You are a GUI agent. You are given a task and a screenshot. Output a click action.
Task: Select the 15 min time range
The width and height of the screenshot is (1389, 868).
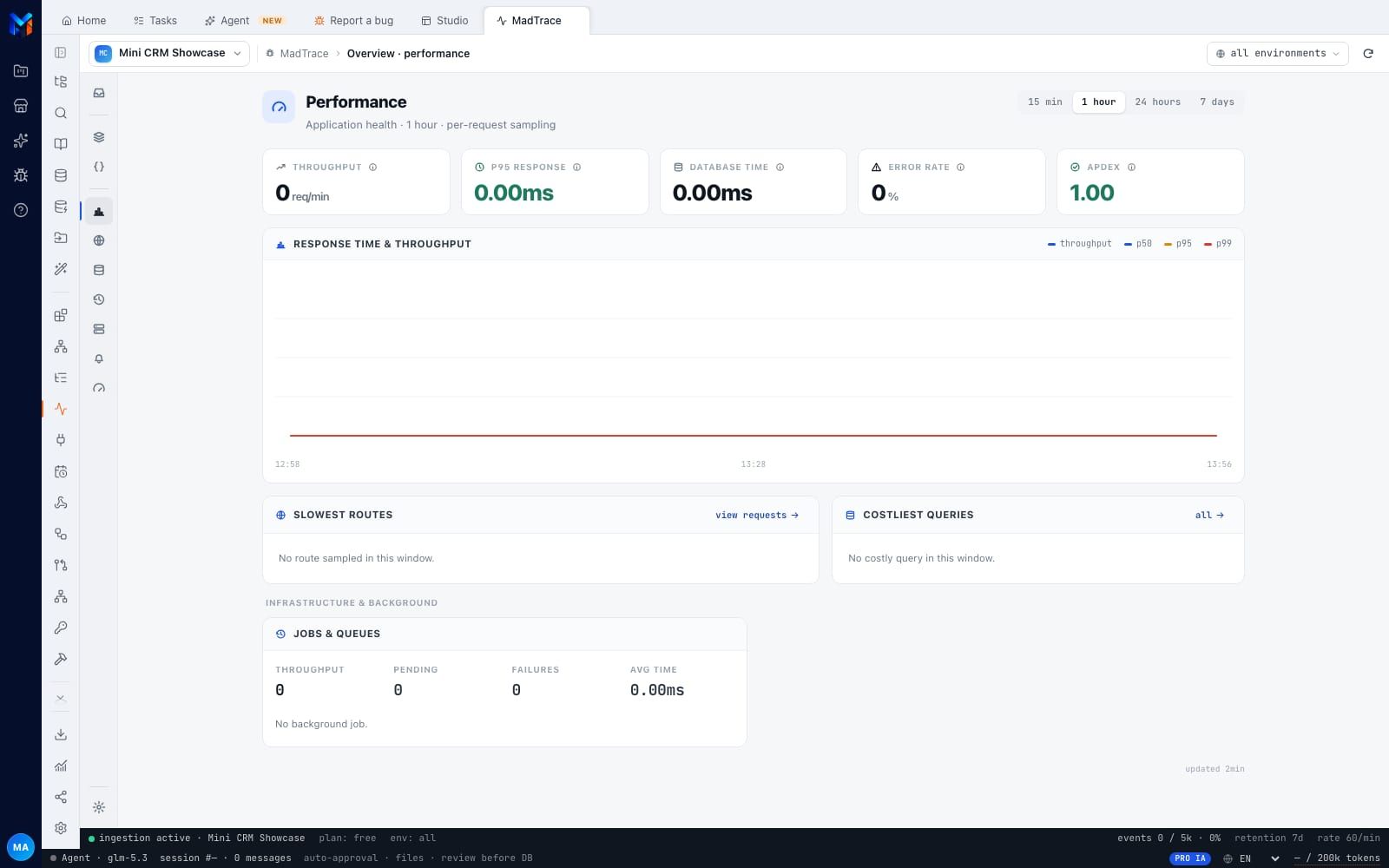pos(1044,102)
